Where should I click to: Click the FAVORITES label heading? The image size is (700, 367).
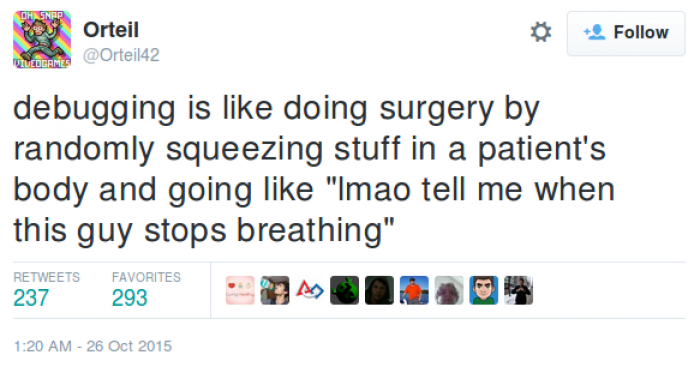[x=146, y=277]
